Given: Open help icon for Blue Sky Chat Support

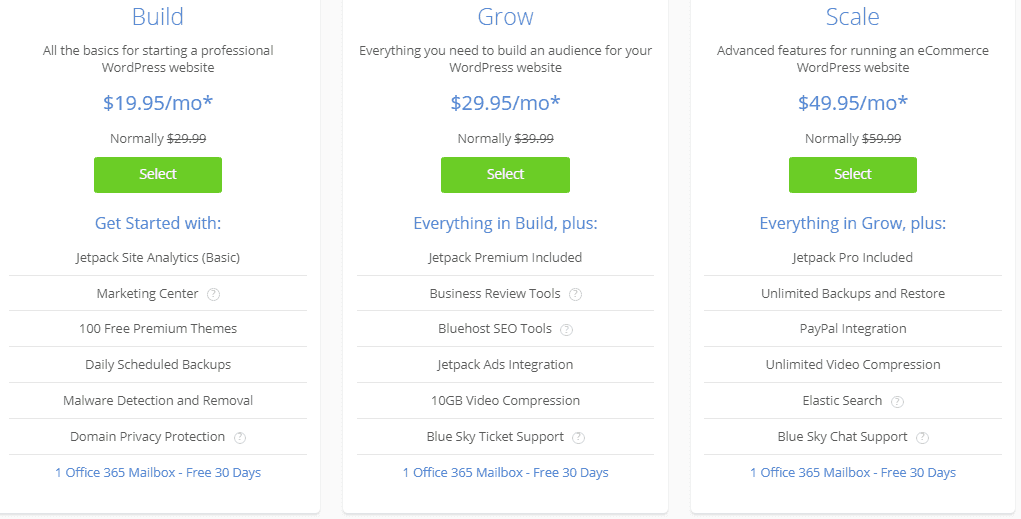Looking at the screenshot, I should pyautogui.click(x=922, y=437).
